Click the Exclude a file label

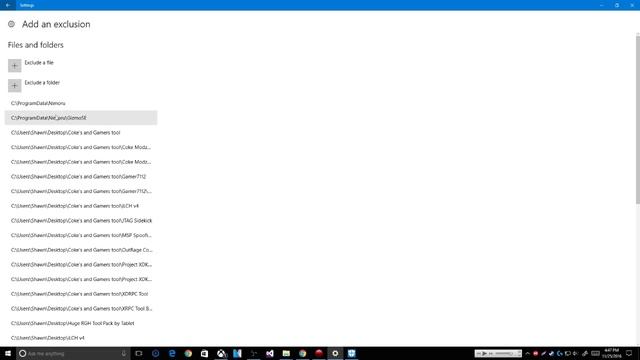pyautogui.click(x=39, y=63)
